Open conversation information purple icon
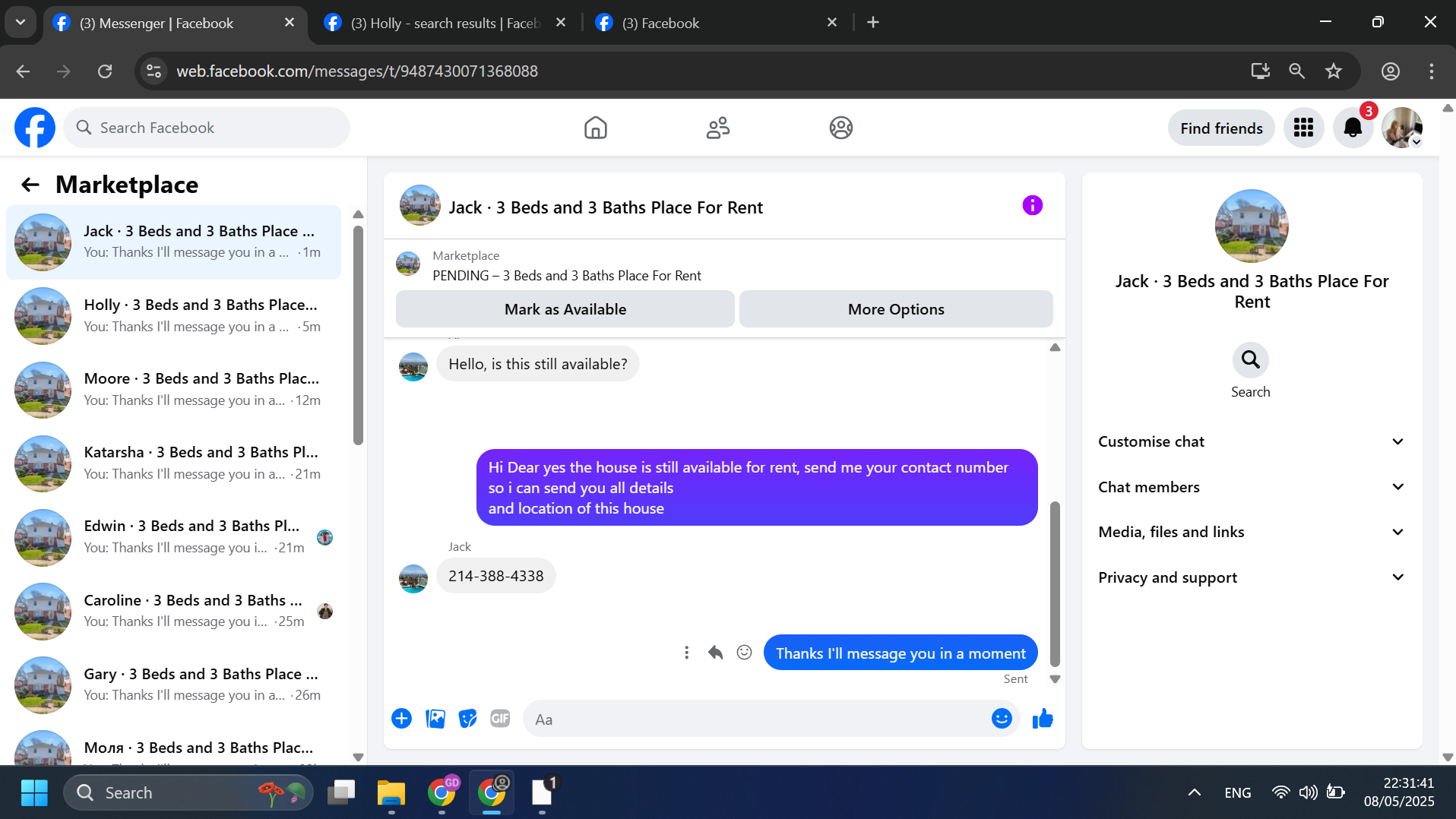Image resolution: width=1456 pixels, height=819 pixels. tap(1033, 205)
